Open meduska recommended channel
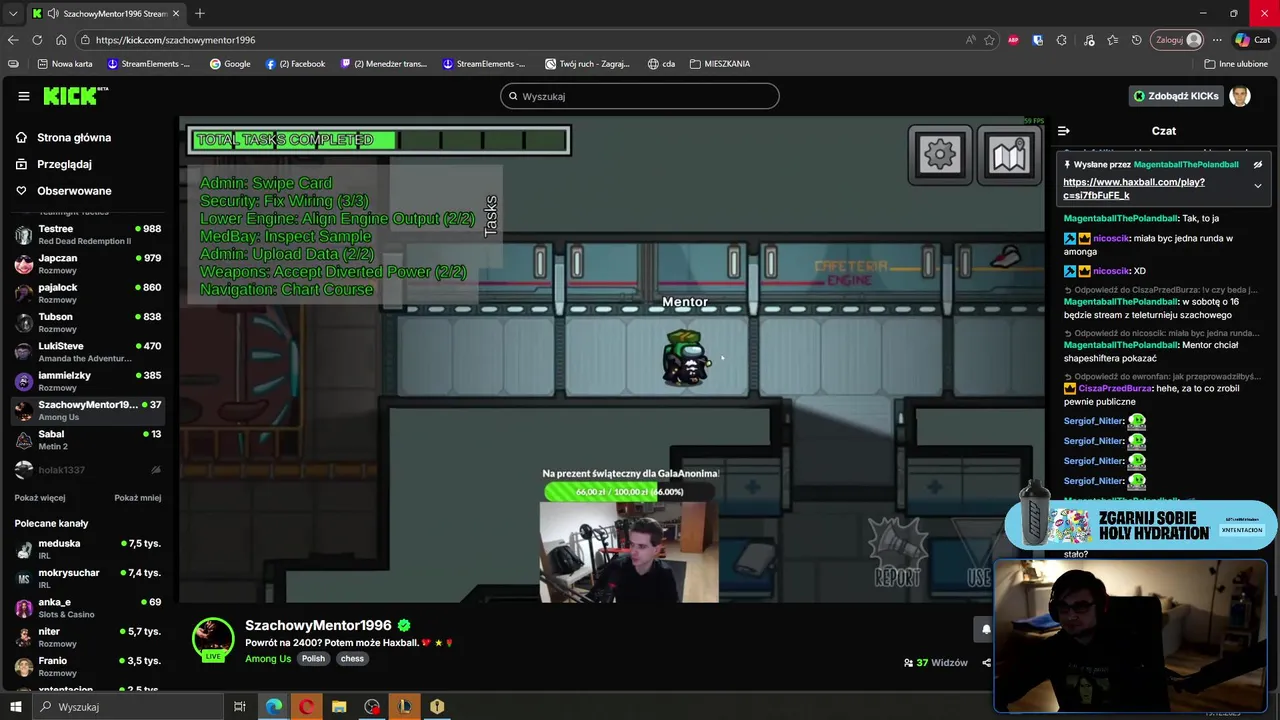This screenshot has height=720, width=1280. [88, 549]
